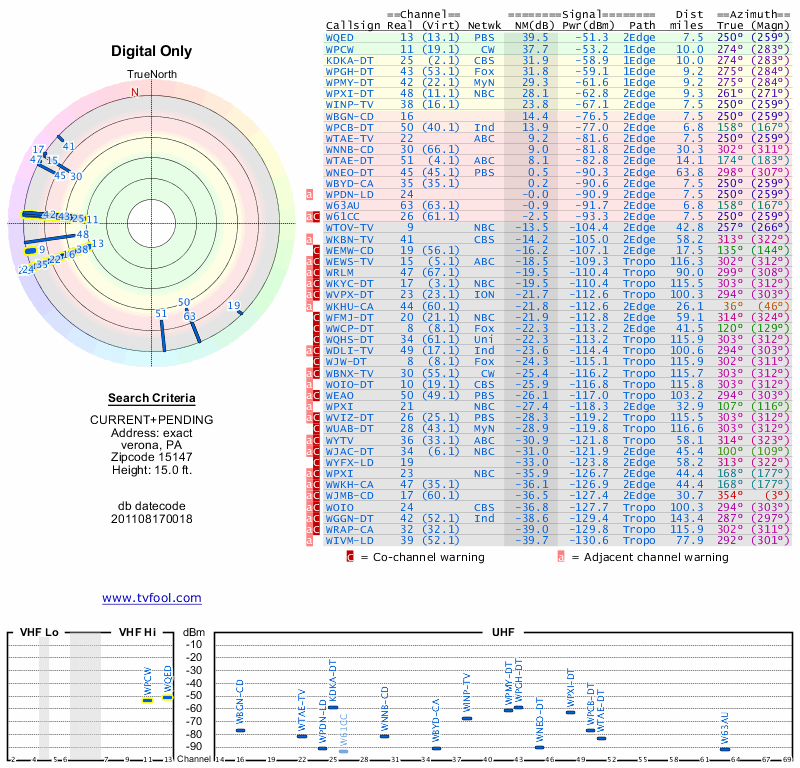
Task: Select the WKBN-TV table row callsign
Action: tap(349, 239)
